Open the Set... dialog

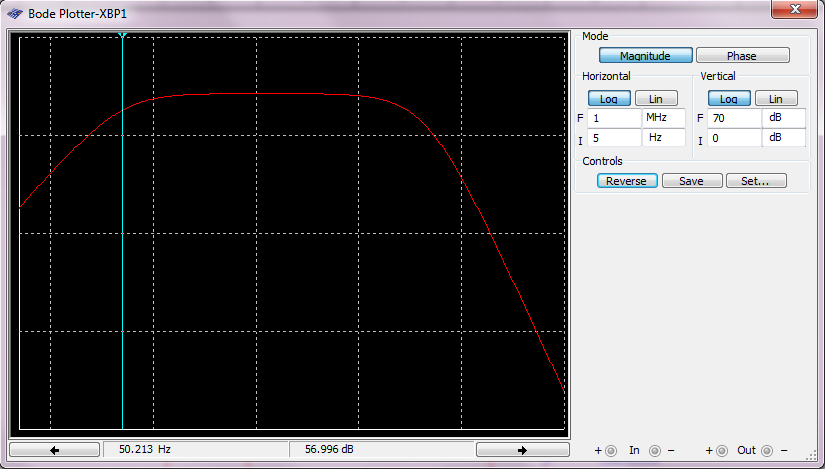(756, 181)
